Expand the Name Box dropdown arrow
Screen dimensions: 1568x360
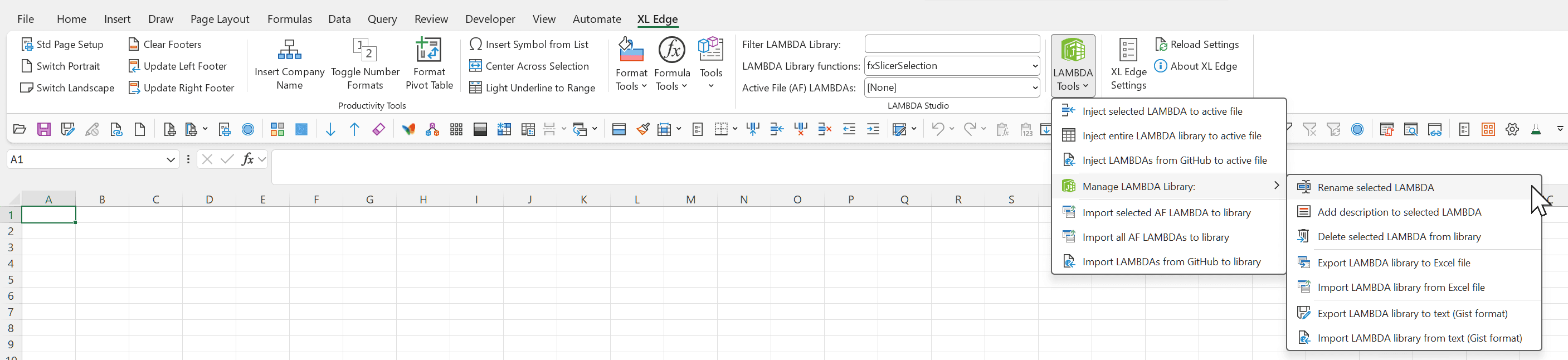[x=171, y=159]
